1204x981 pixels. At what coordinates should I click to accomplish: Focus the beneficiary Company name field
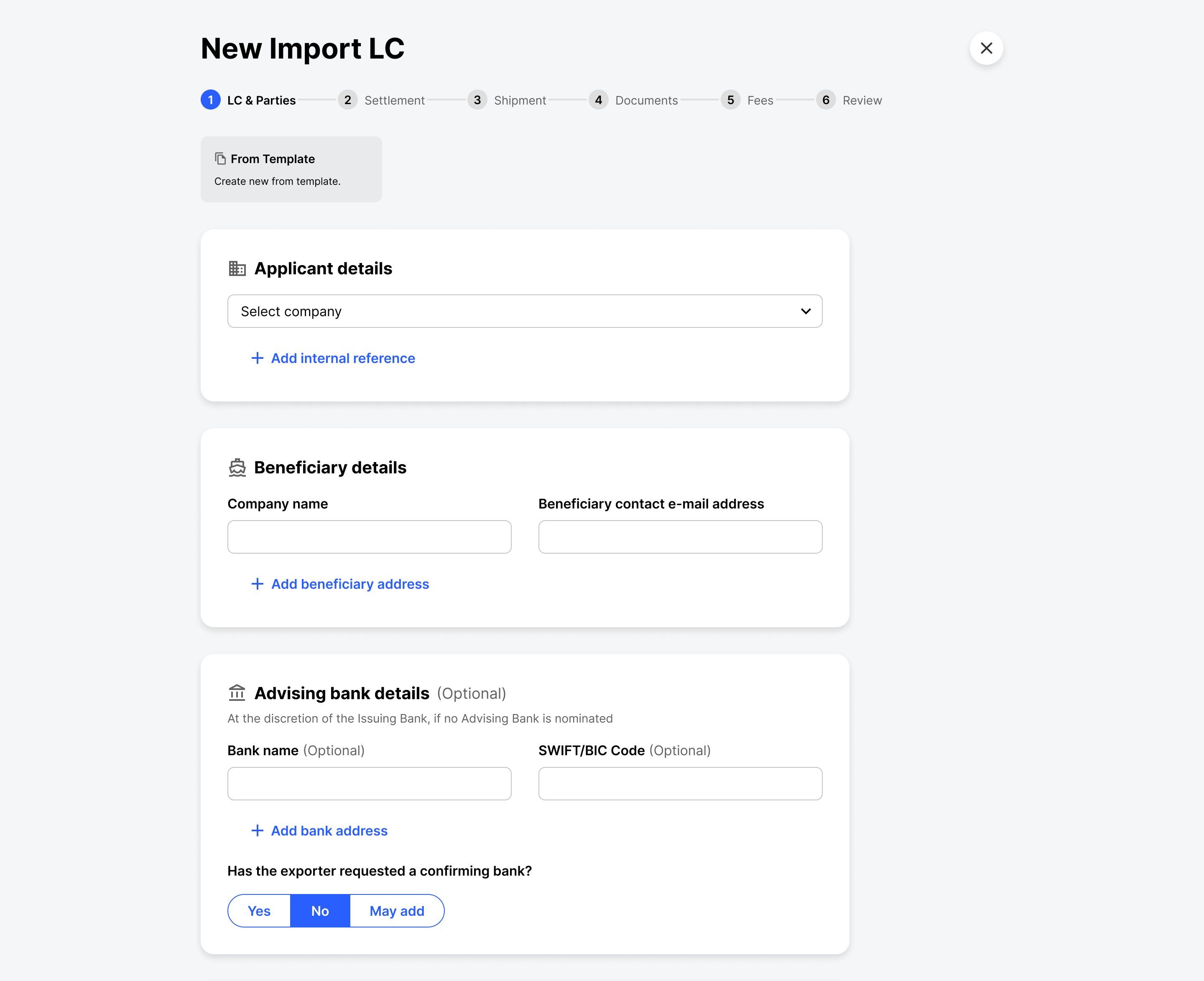370,537
